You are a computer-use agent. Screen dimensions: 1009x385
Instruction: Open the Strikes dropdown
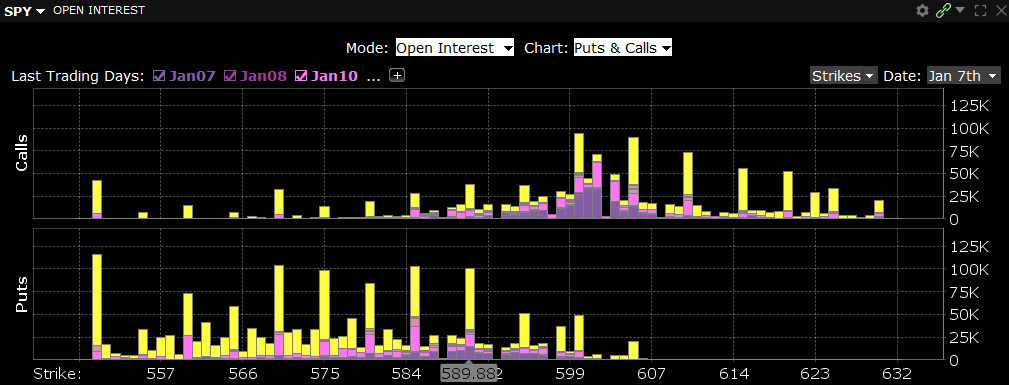[x=844, y=75]
